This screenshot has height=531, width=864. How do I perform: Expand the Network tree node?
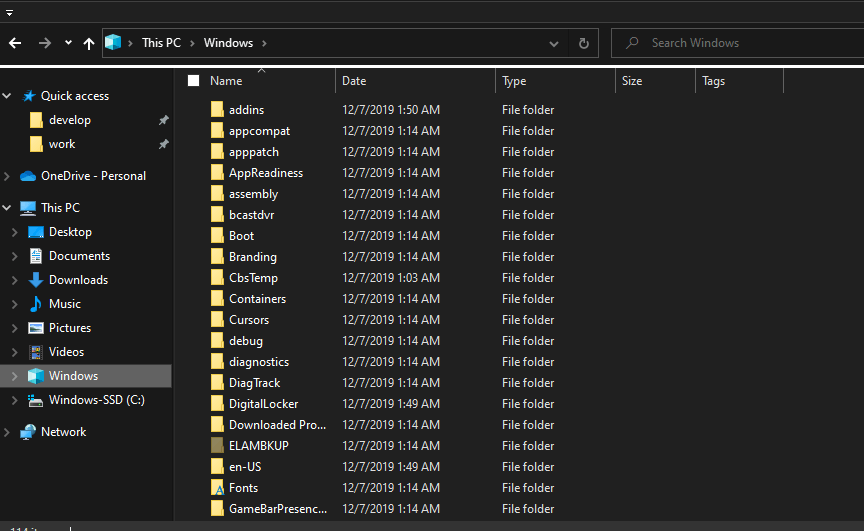click(x=7, y=432)
